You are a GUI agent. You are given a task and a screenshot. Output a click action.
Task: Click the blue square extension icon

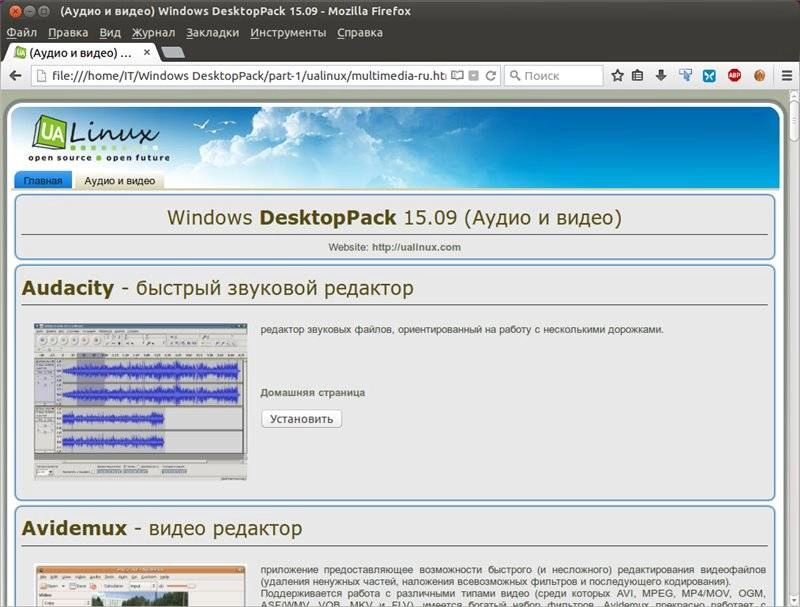click(x=709, y=75)
